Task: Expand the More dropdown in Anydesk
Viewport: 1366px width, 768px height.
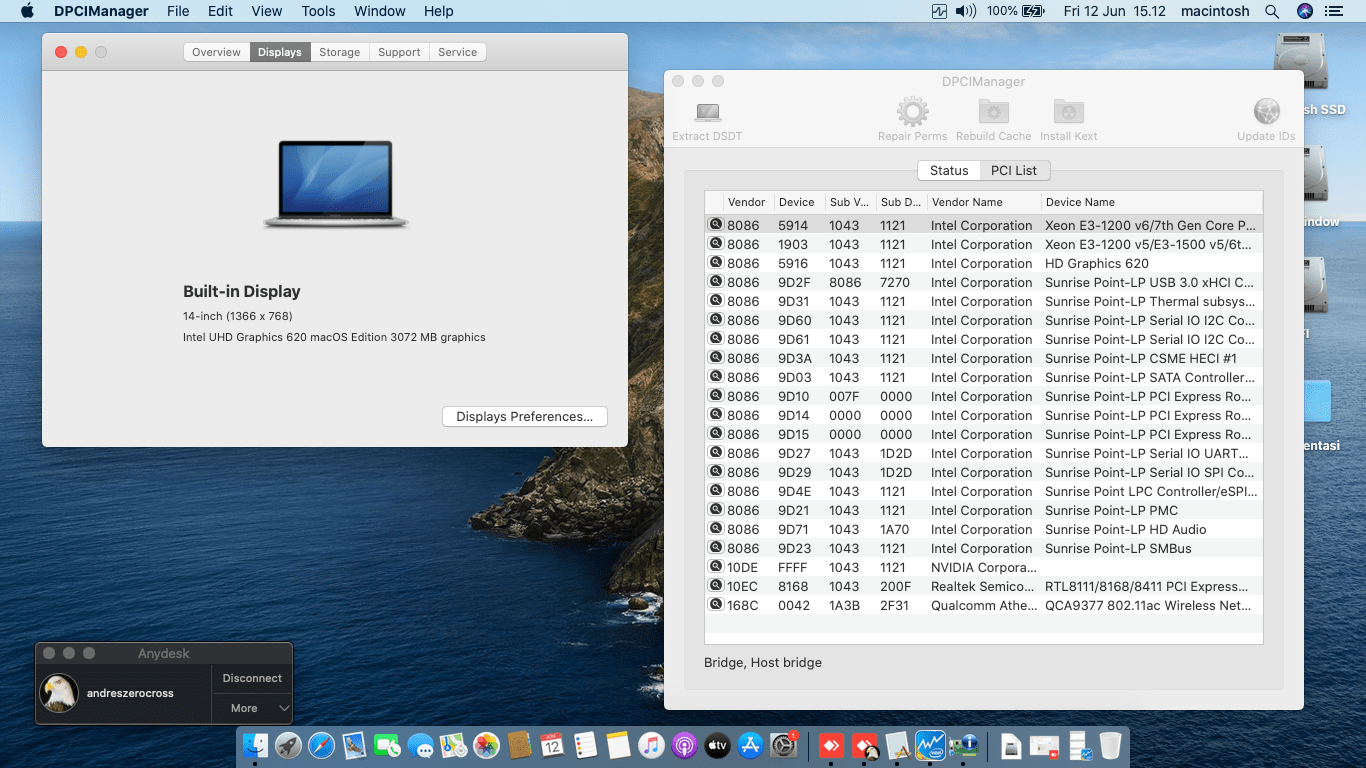Action: coord(252,708)
